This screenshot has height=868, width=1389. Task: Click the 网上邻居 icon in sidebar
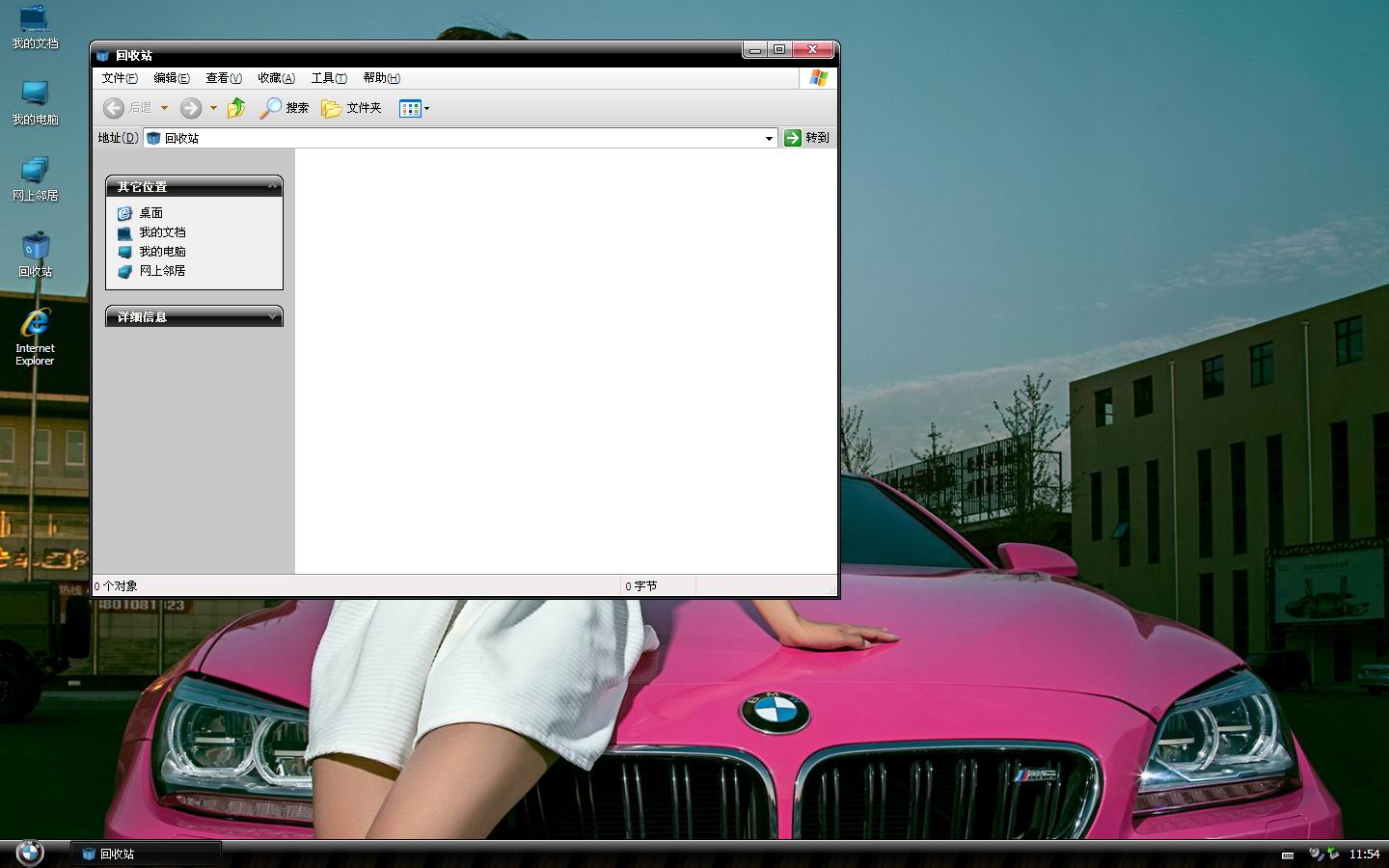[124, 271]
